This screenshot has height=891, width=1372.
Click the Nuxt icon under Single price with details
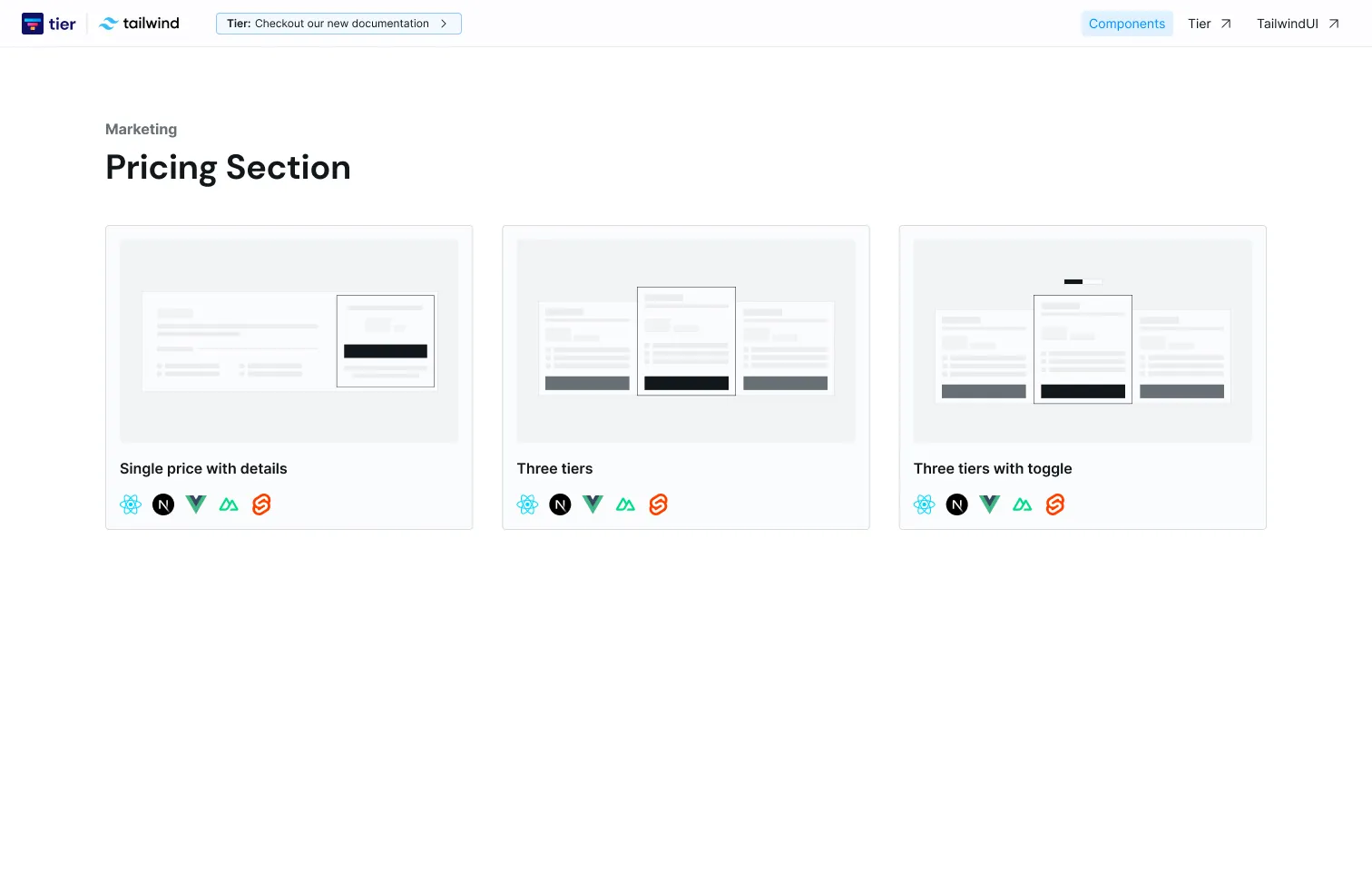[x=228, y=504]
